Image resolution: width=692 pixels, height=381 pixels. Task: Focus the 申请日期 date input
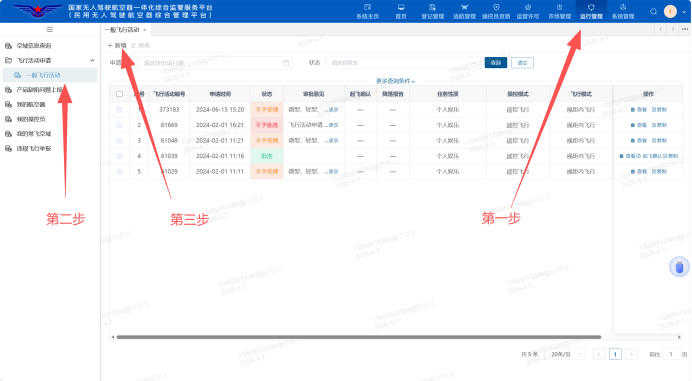point(215,63)
